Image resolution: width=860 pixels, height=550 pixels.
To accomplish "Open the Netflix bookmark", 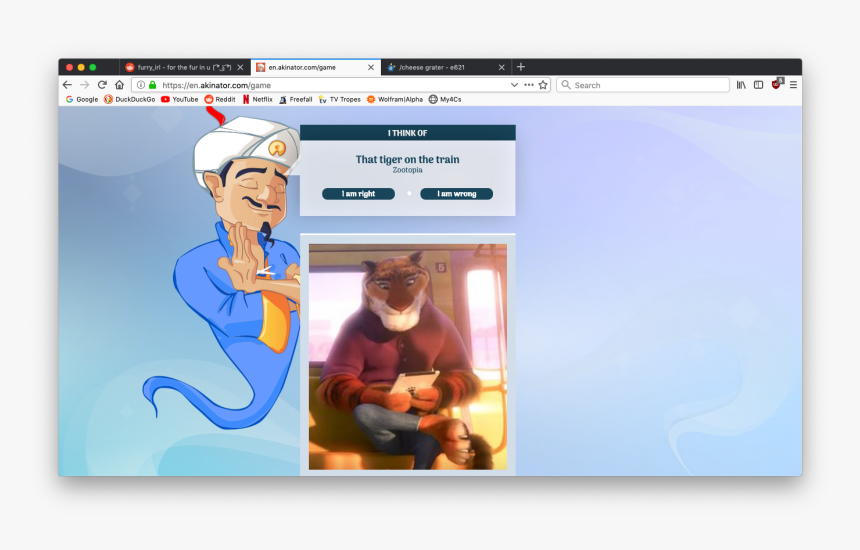I will (257, 99).
